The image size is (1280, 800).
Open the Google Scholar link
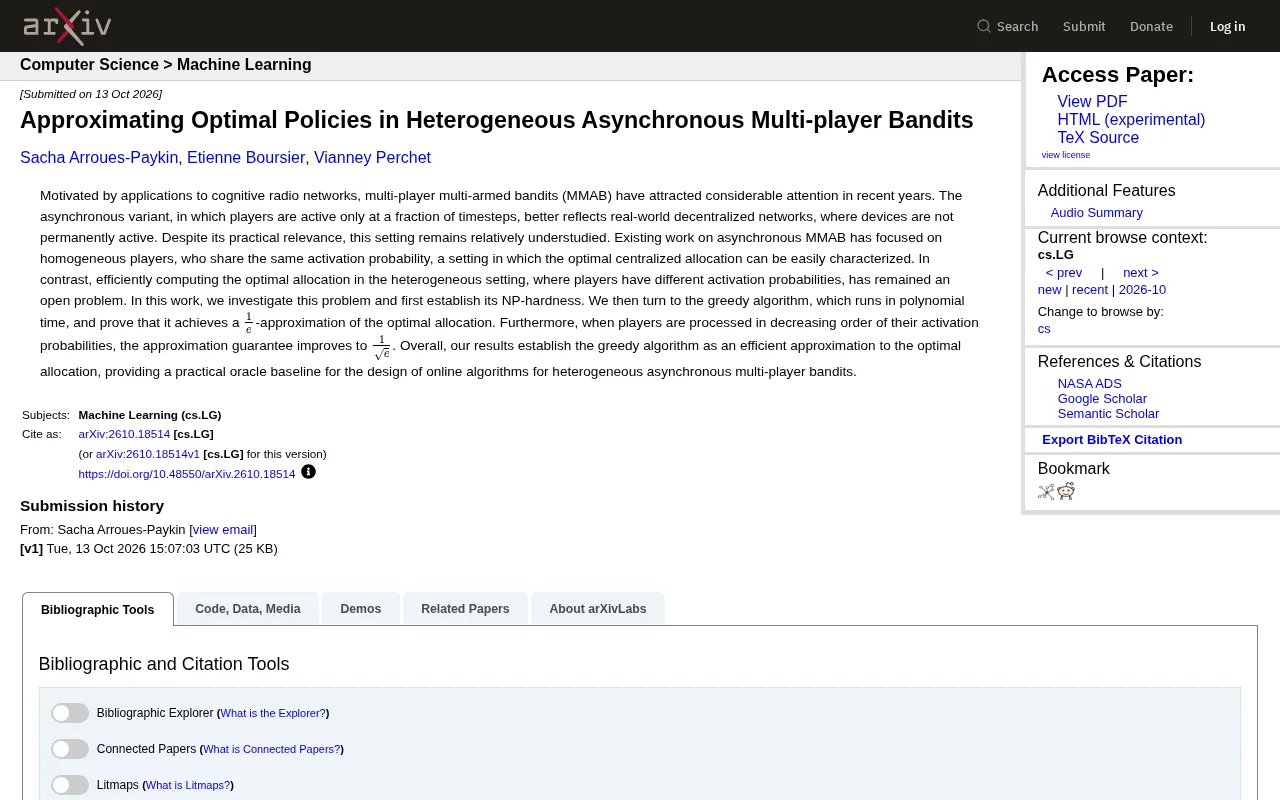point(1102,399)
